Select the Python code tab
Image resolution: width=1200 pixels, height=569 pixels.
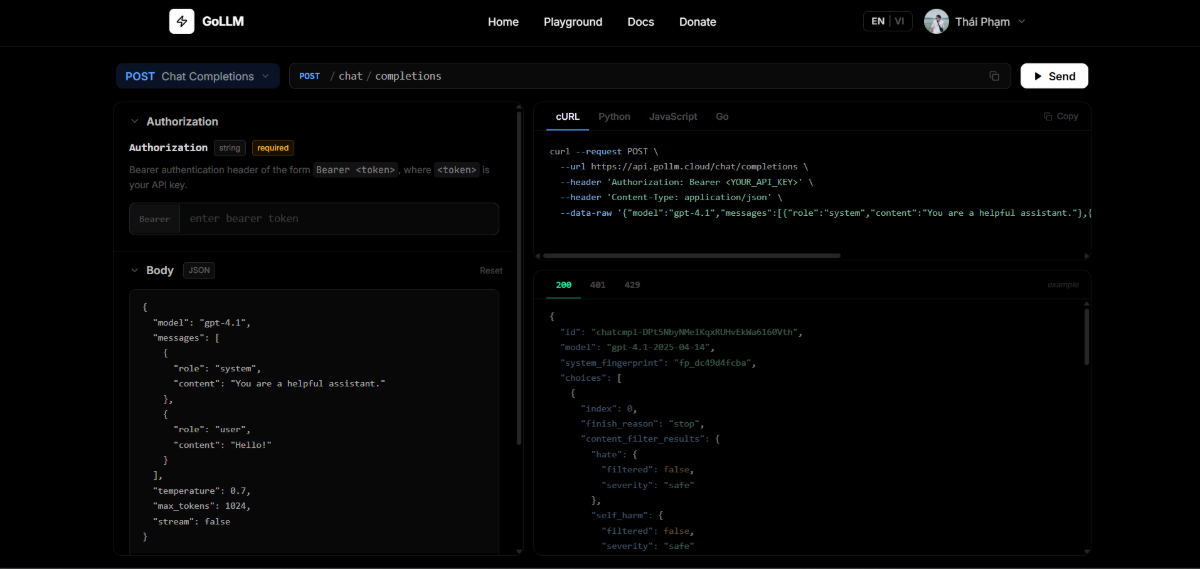pos(614,116)
